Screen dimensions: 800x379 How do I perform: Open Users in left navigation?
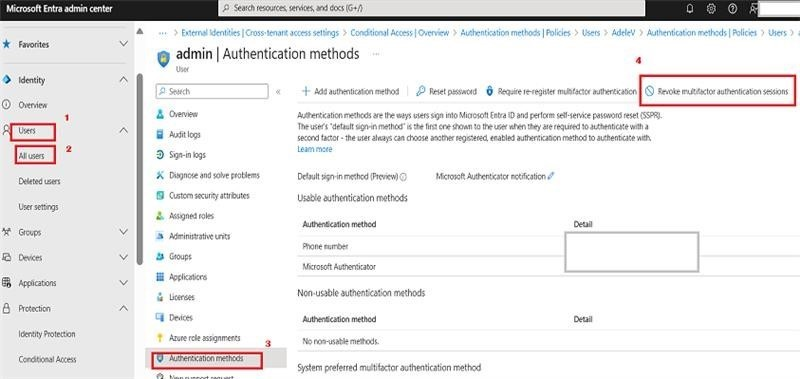pyautogui.click(x=27, y=131)
